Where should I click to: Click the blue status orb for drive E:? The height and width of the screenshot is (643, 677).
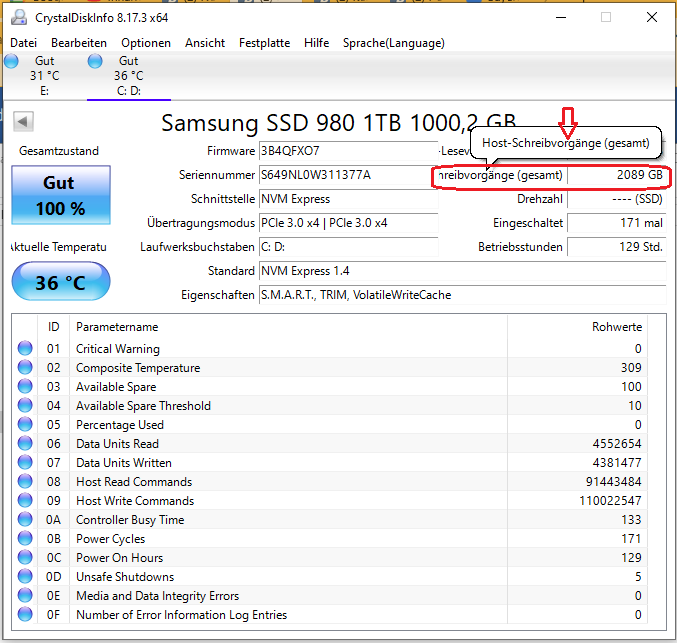(11, 61)
